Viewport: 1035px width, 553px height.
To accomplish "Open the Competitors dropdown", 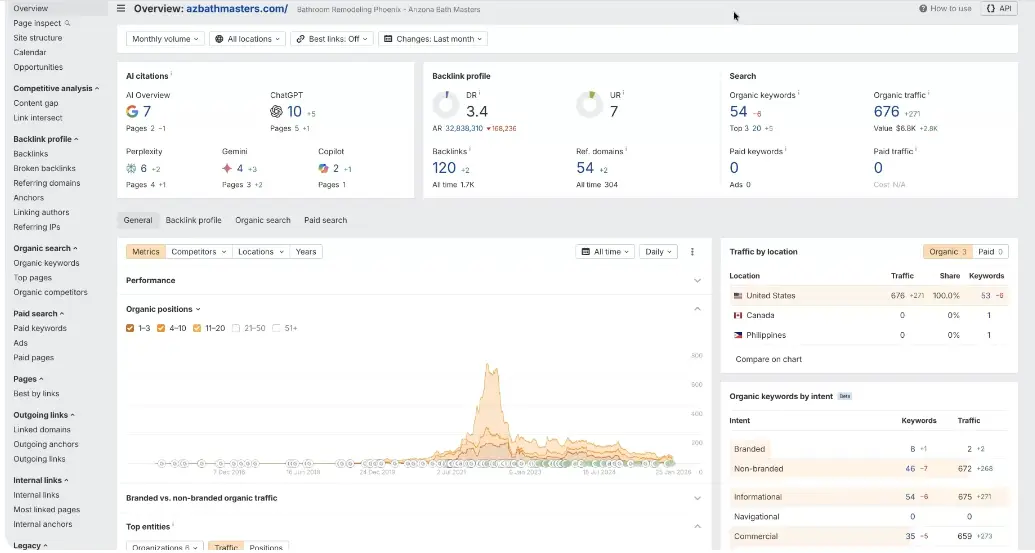I will (198, 251).
